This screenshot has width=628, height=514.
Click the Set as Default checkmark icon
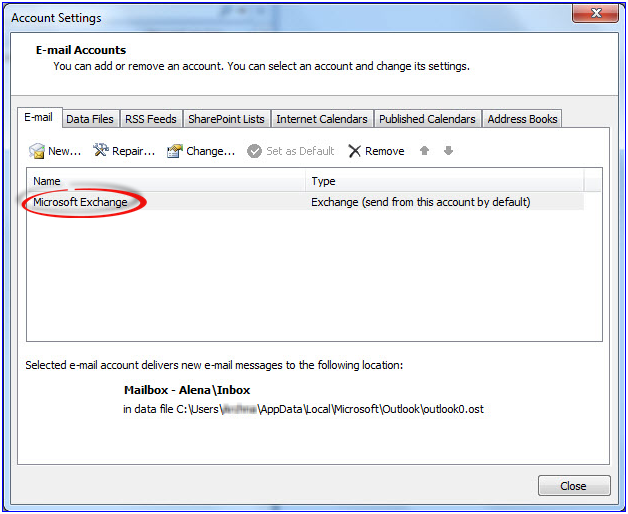[254, 151]
